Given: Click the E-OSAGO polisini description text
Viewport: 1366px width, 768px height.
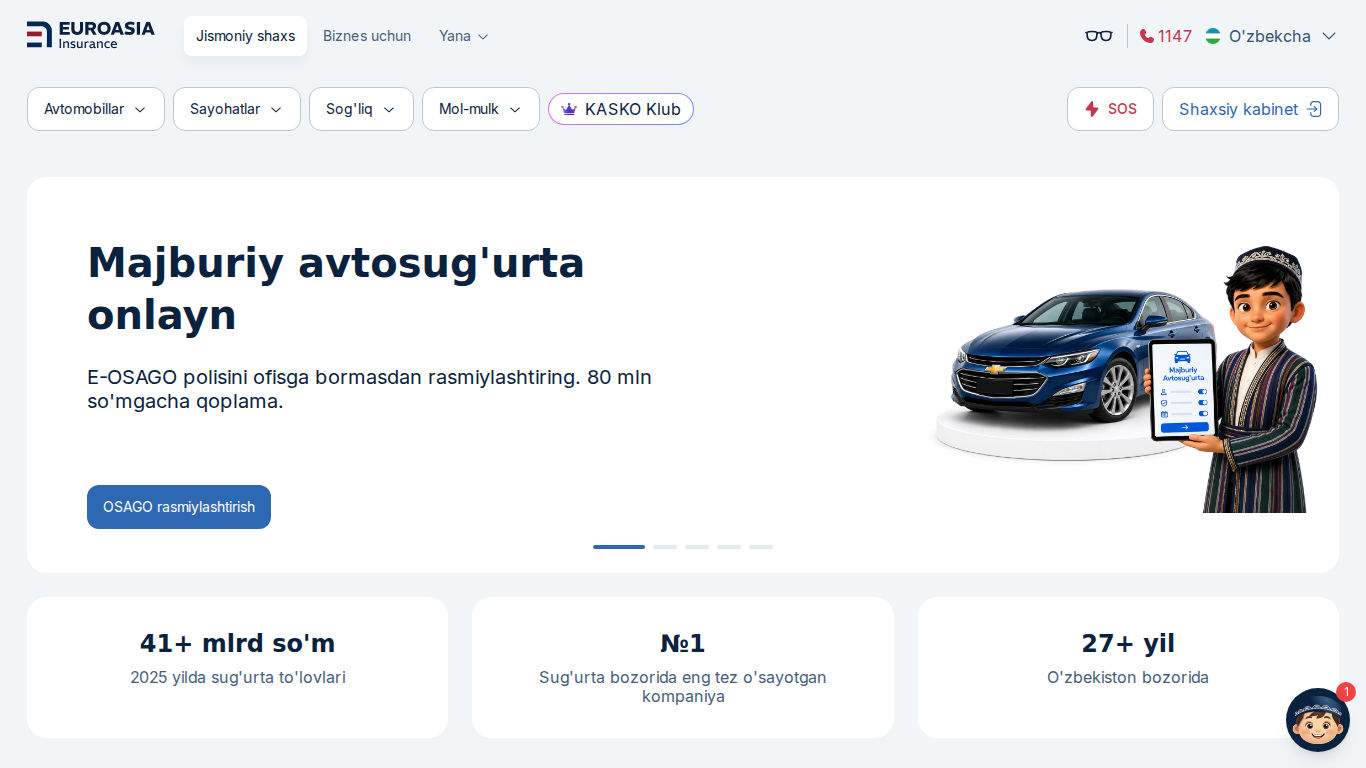Looking at the screenshot, I should pos(370,389).
